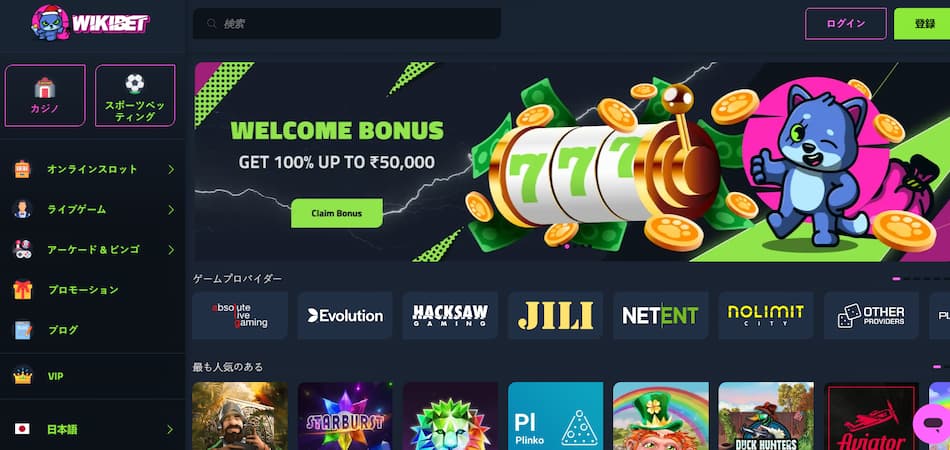Select the pink provider carousel indicator

[896, 279]
